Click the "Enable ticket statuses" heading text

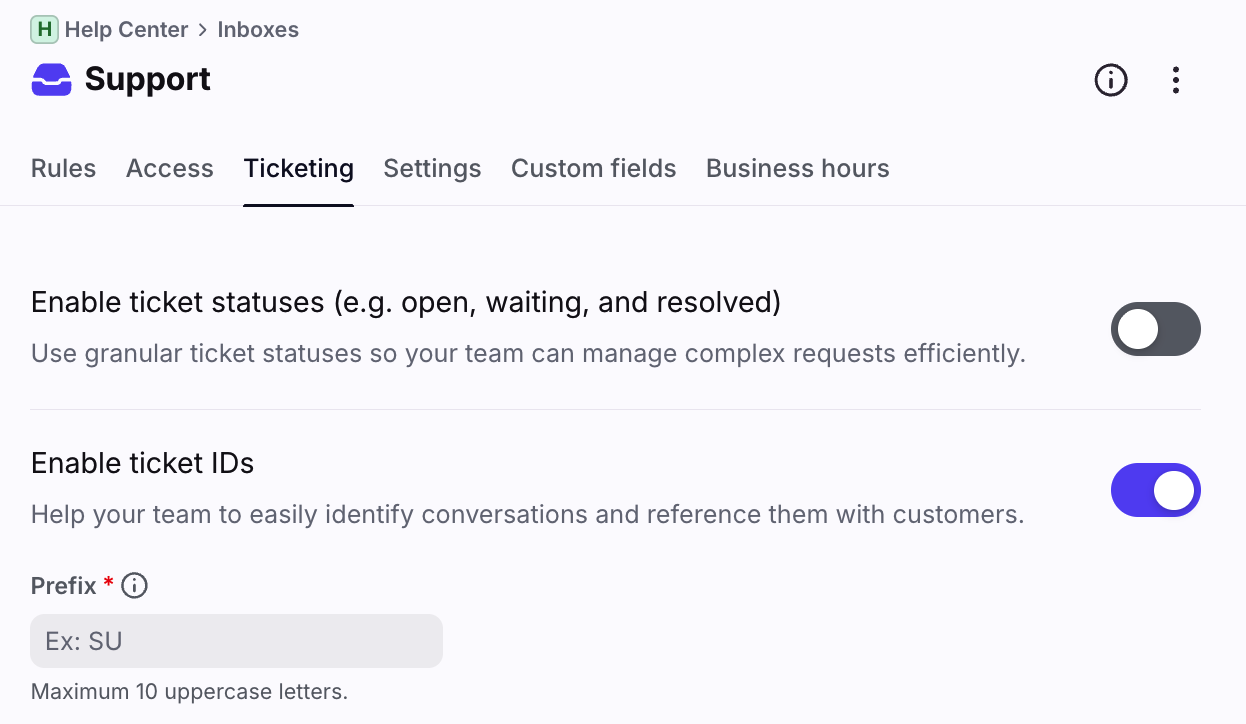pyautogui.click(x=405, y=302)
